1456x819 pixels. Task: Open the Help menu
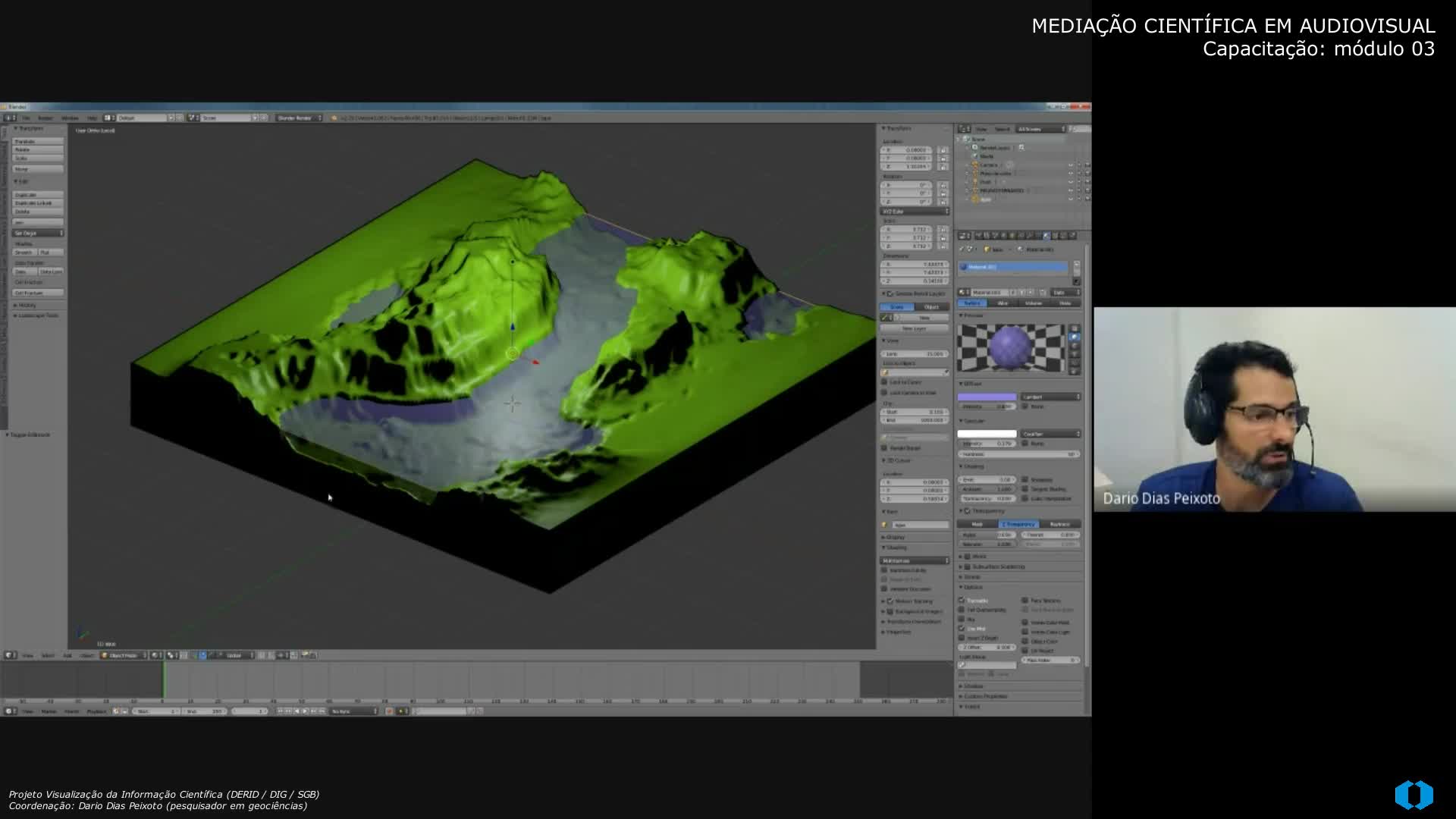tap(92, 118)
